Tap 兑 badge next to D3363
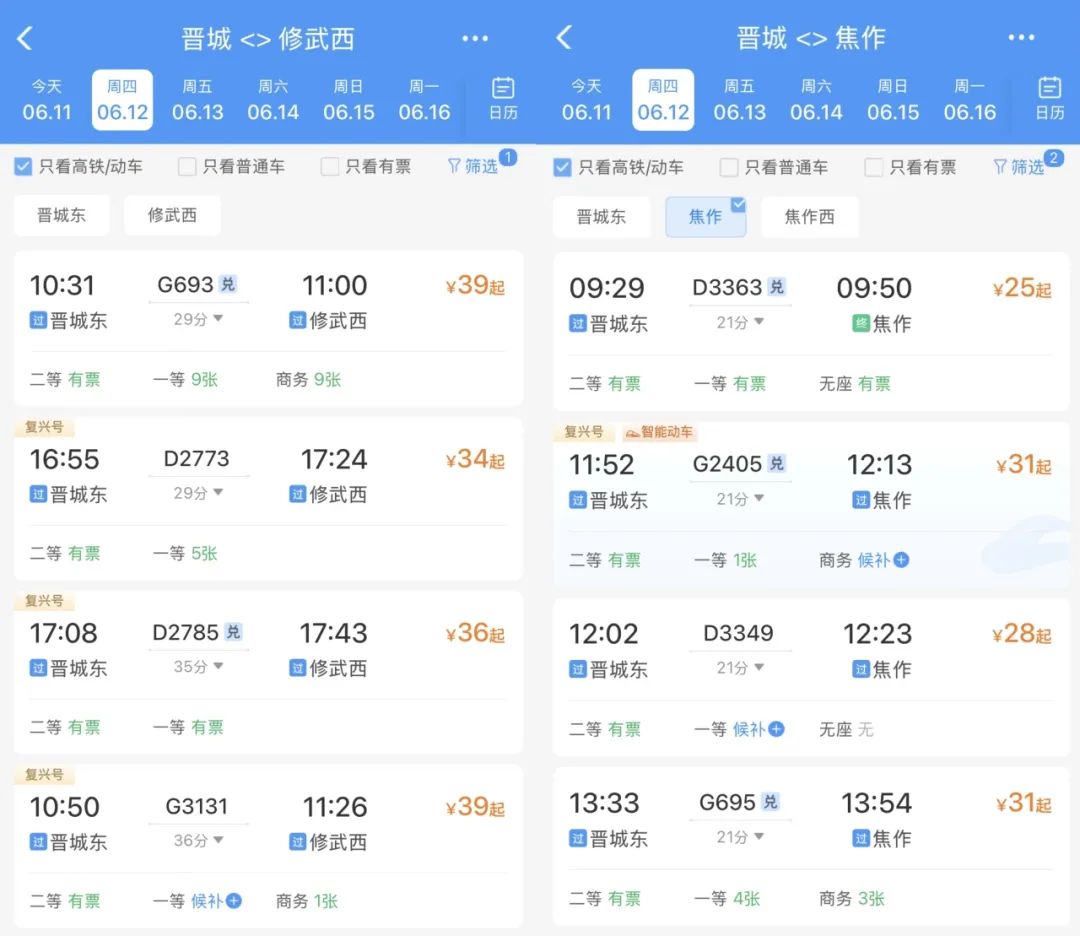 point(777,287)
